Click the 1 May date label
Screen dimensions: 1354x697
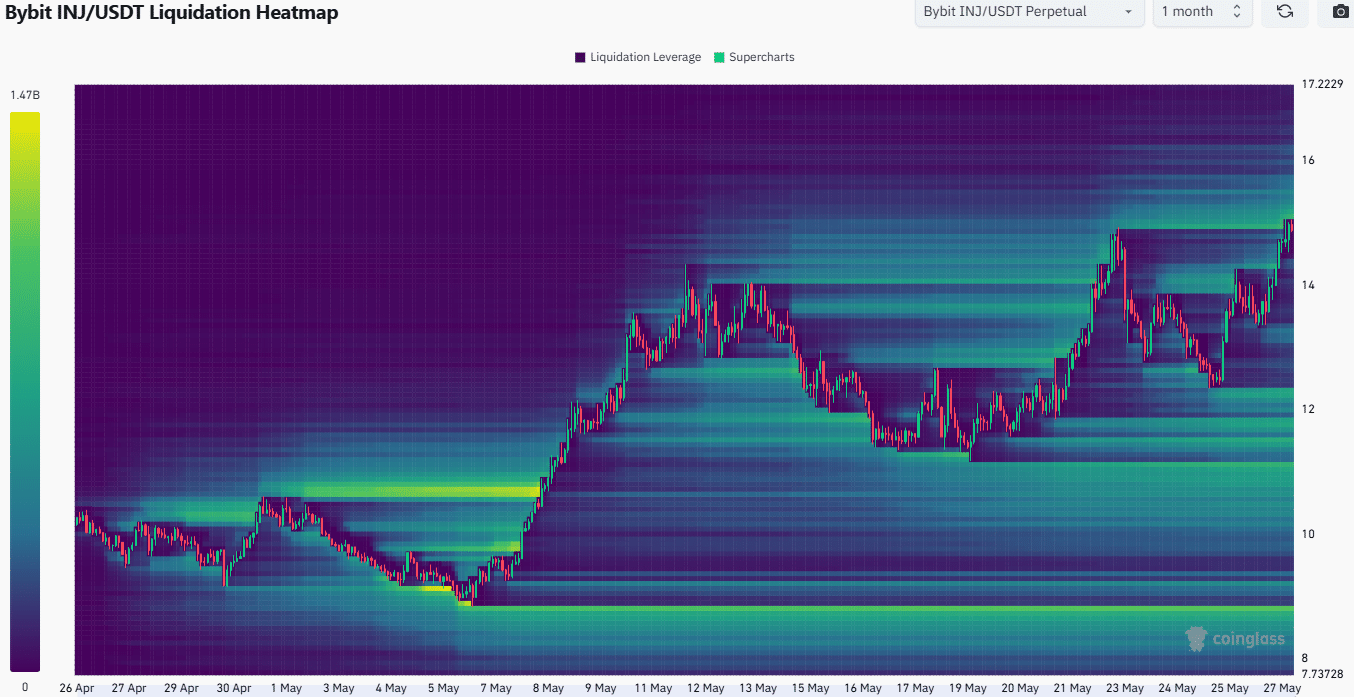286,688
